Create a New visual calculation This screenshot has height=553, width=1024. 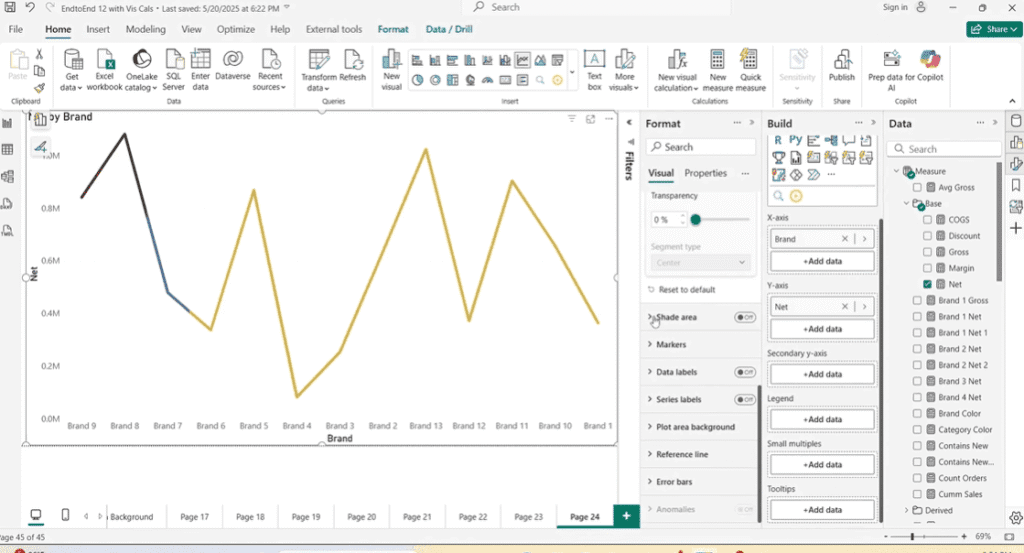tap(677, 70)
